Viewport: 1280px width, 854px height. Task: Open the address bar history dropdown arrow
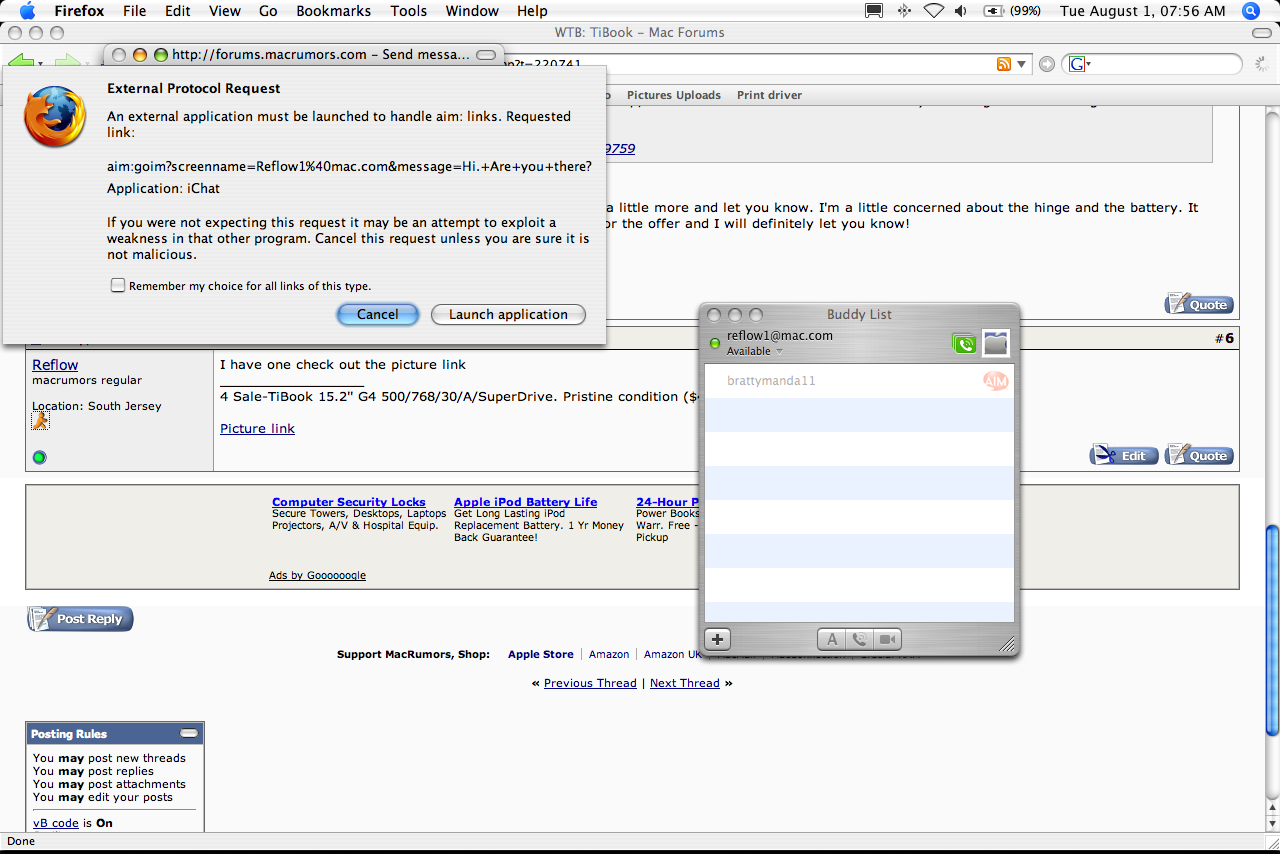[x=1021, y=64]
